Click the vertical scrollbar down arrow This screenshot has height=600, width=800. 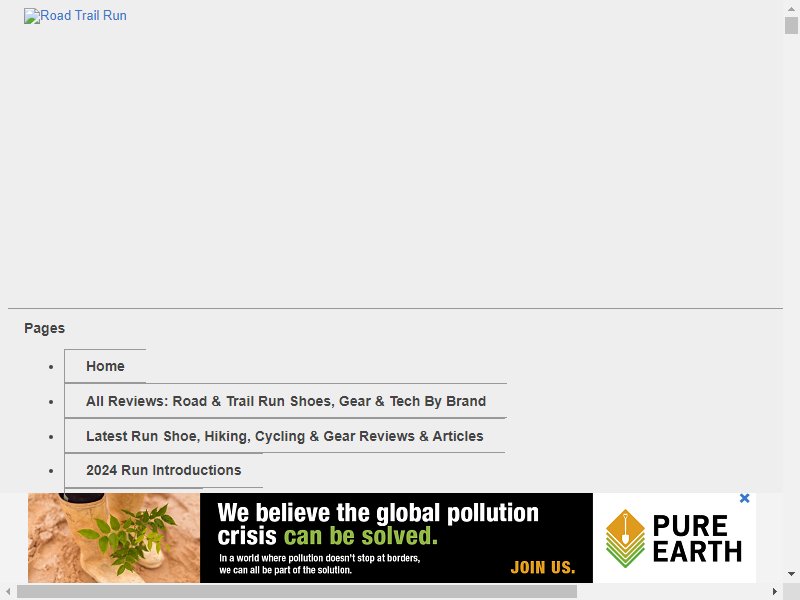click(791, 574)
